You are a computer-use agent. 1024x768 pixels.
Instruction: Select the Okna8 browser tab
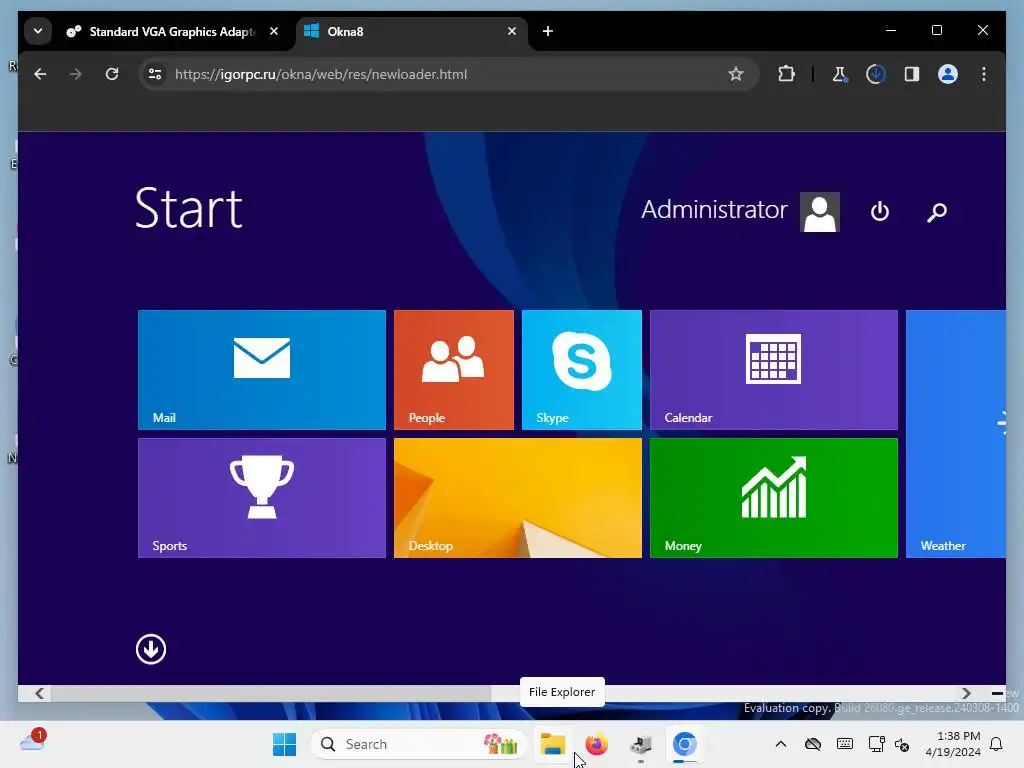coord(411,31)
